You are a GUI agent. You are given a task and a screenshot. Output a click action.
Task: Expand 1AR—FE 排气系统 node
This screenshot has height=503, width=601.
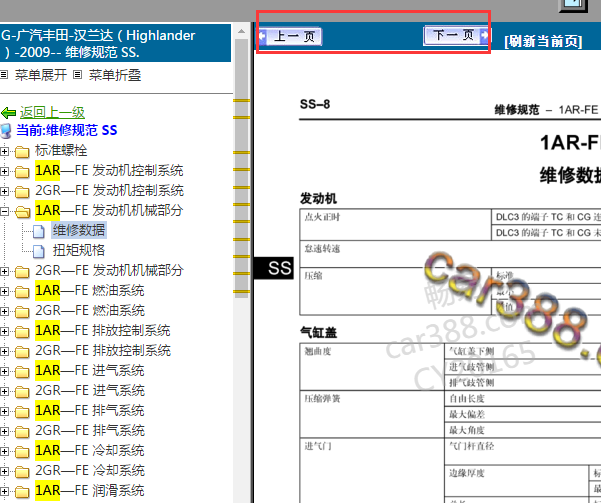pos(4,411)
